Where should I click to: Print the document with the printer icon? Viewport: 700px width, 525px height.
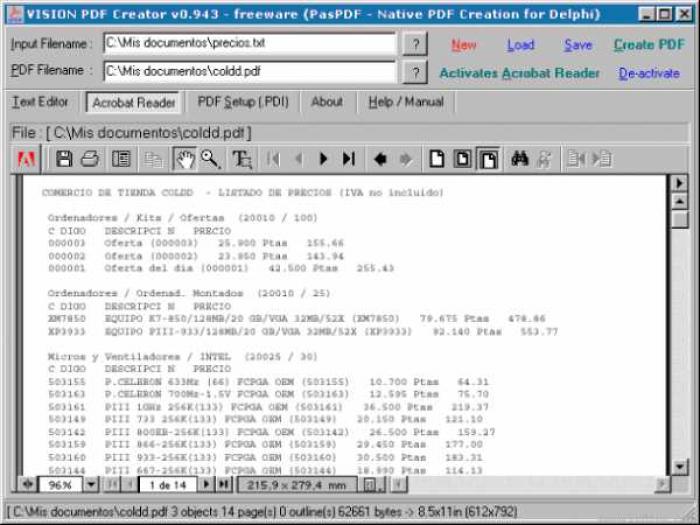[x=90, y=159]
